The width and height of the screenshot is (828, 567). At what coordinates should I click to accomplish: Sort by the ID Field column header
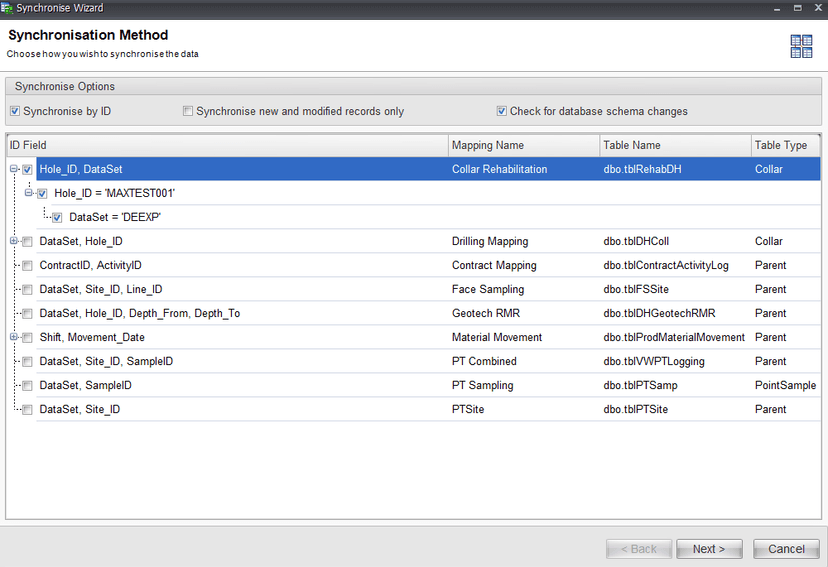point(227,145)
